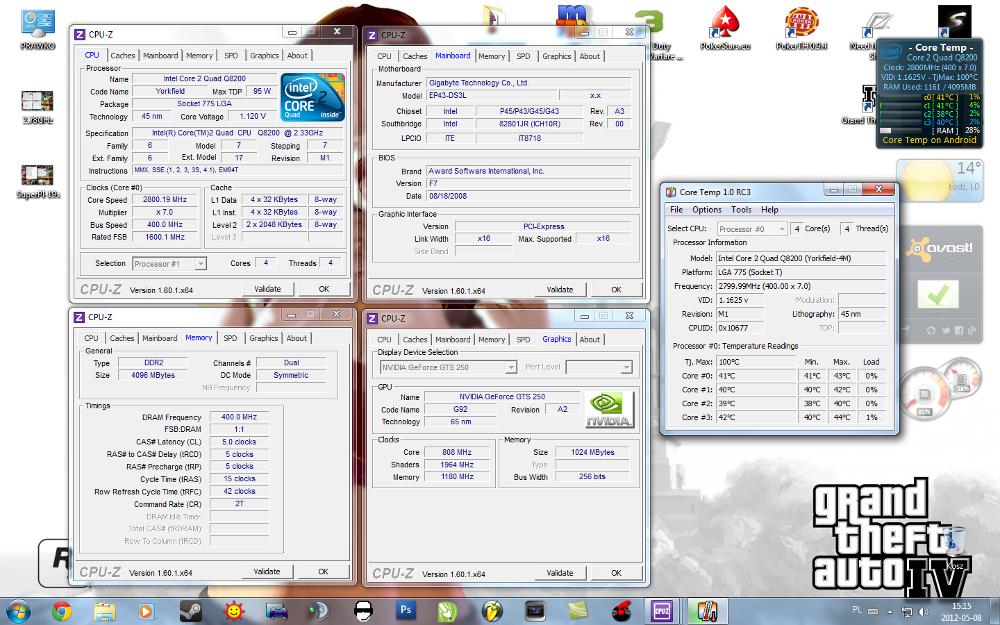Open the 2.78GHz screenshot file icon
This screenshot has width=1000, height=625.
[37, 106]
